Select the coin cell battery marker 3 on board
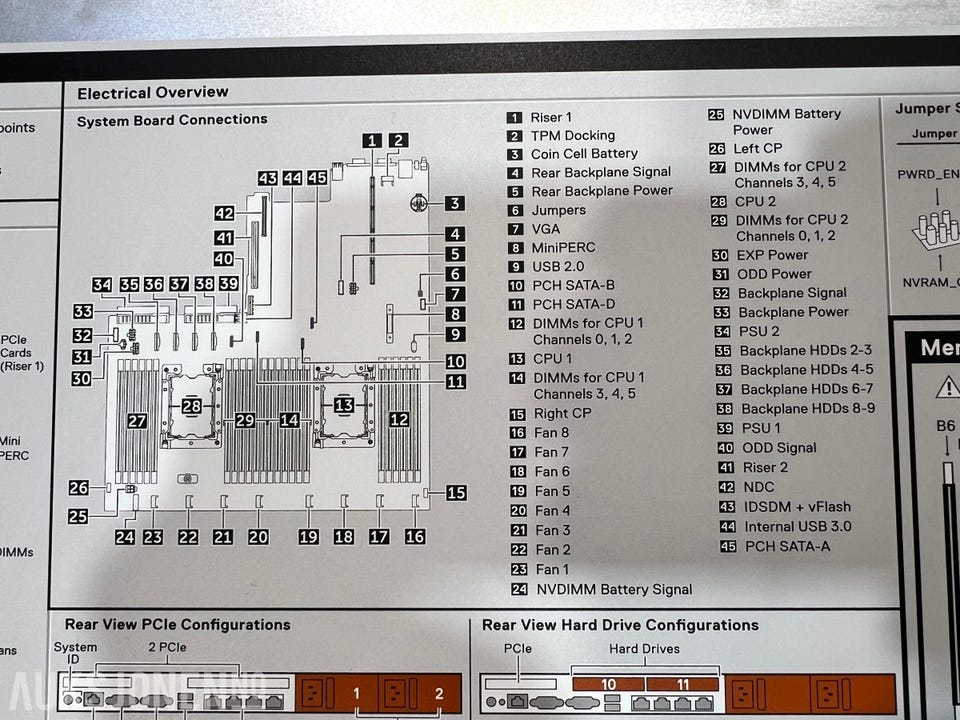Image resolution: width=960 pixels, height=720 pixels. pyautogui.click(x=454, y=204)
